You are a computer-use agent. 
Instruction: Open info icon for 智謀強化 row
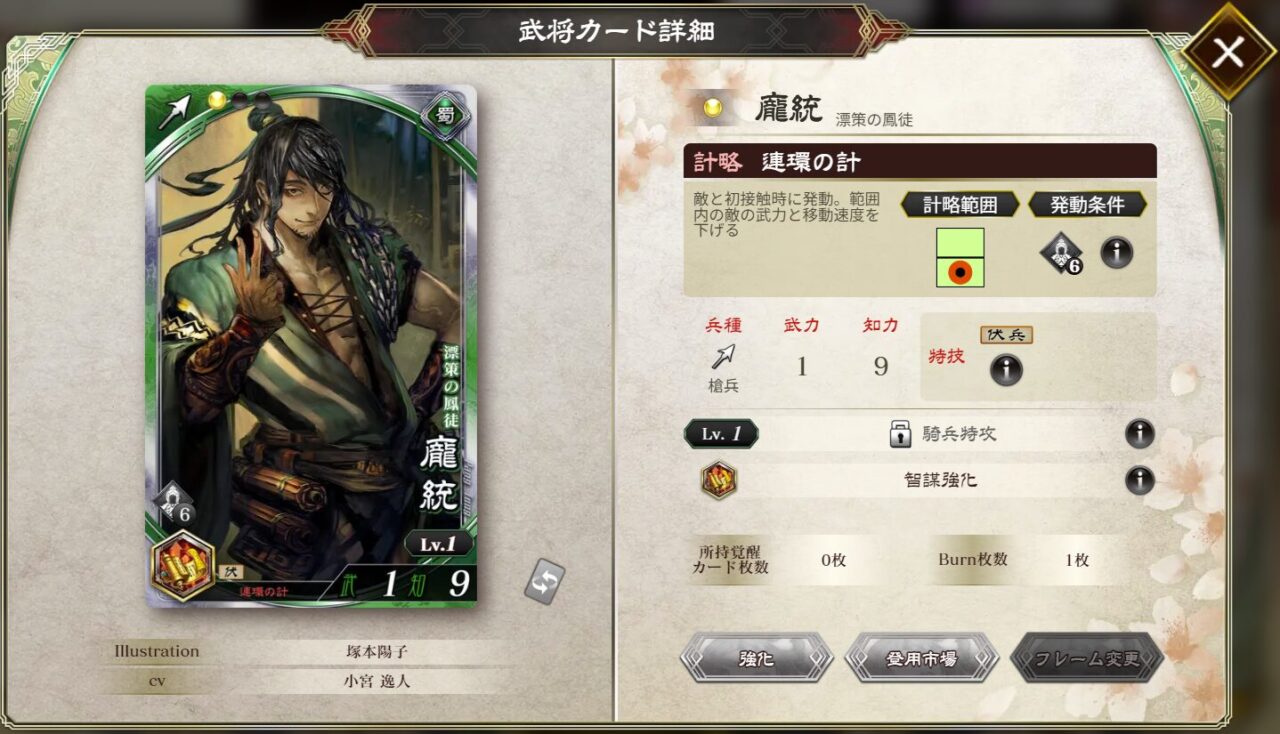tap(1140, 481)
